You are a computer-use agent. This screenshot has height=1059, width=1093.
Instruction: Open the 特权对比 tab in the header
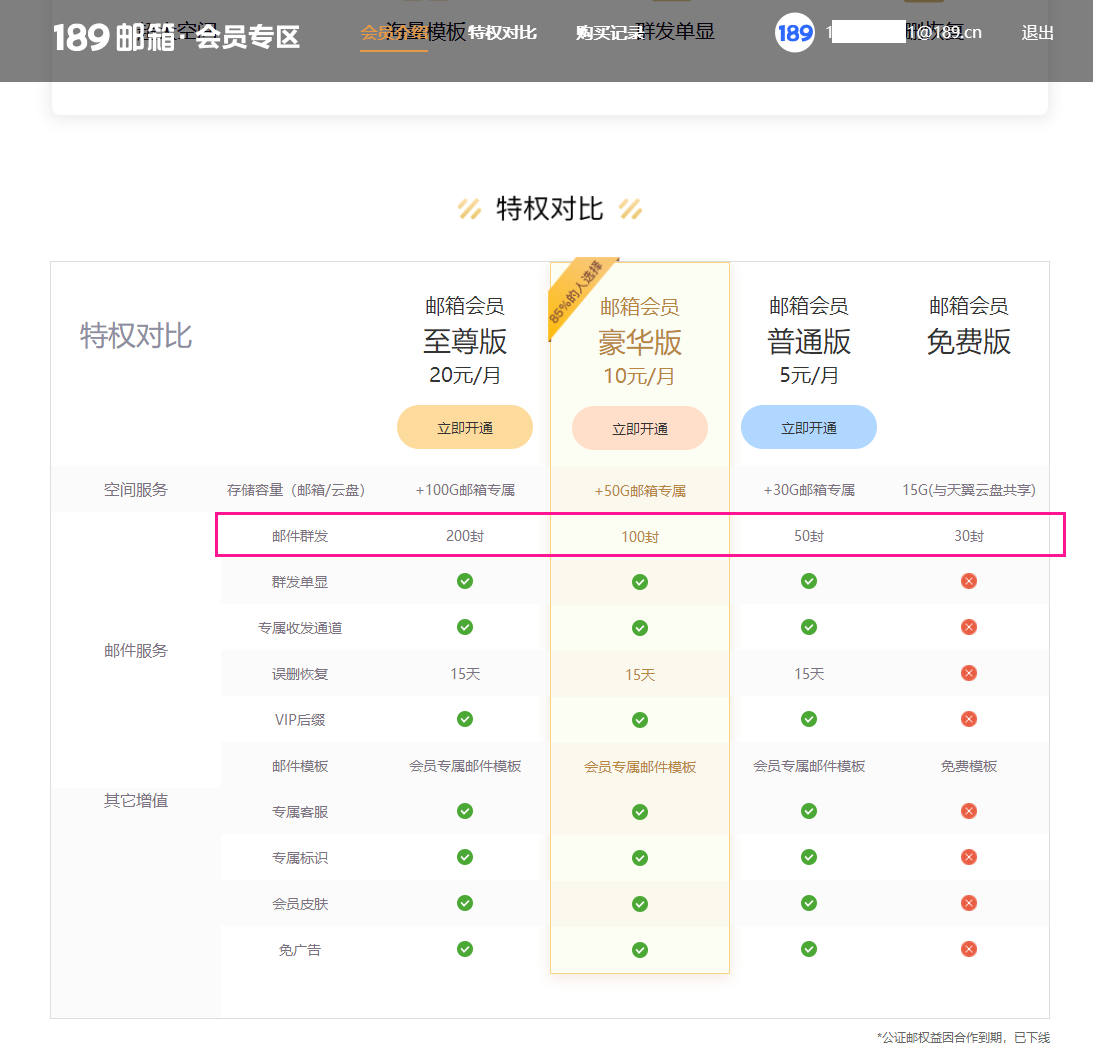tap(503, 33)
